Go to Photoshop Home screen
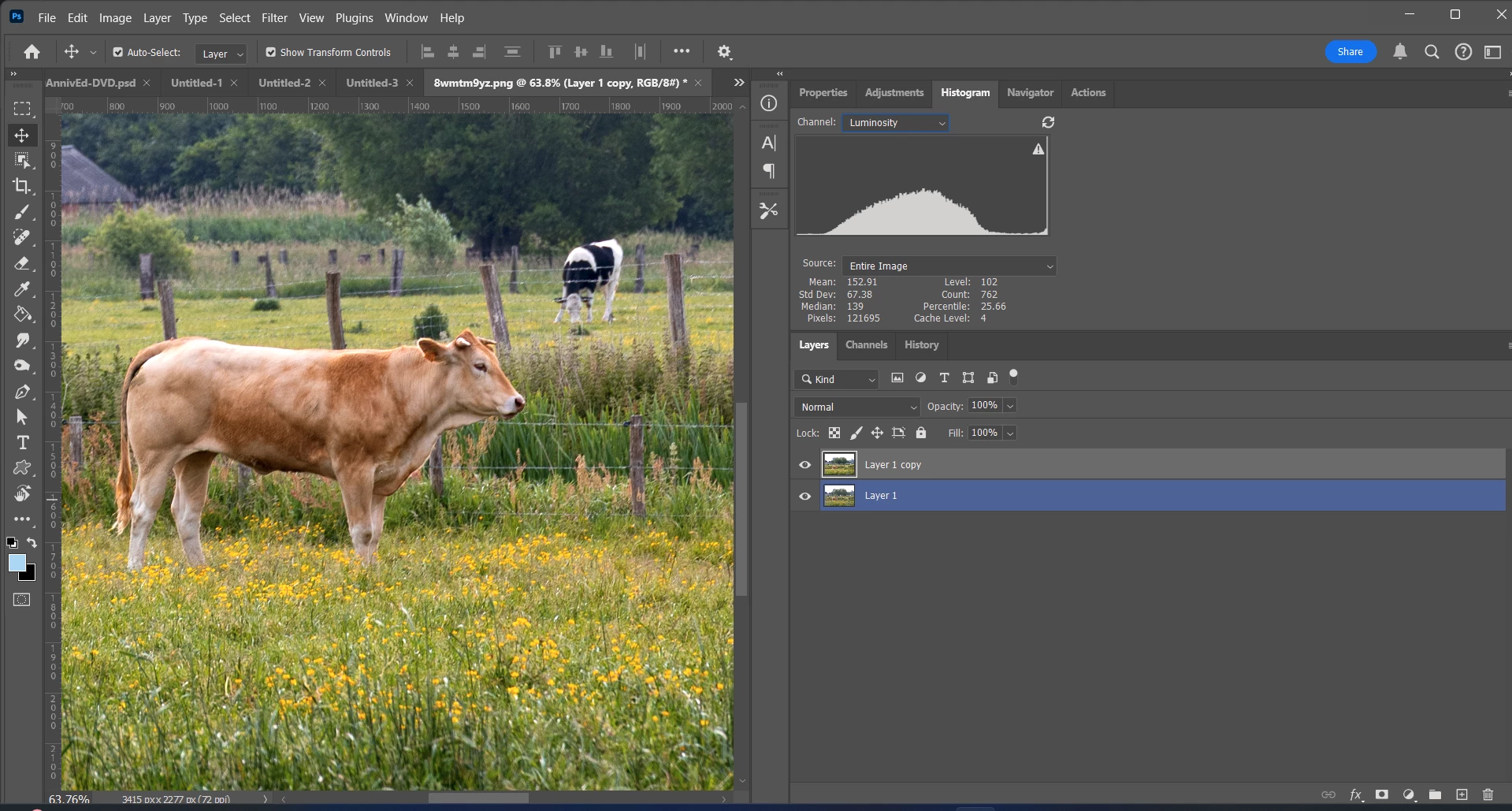The height and width of the screenshot is (811, 1512). [x=32, y=52]
